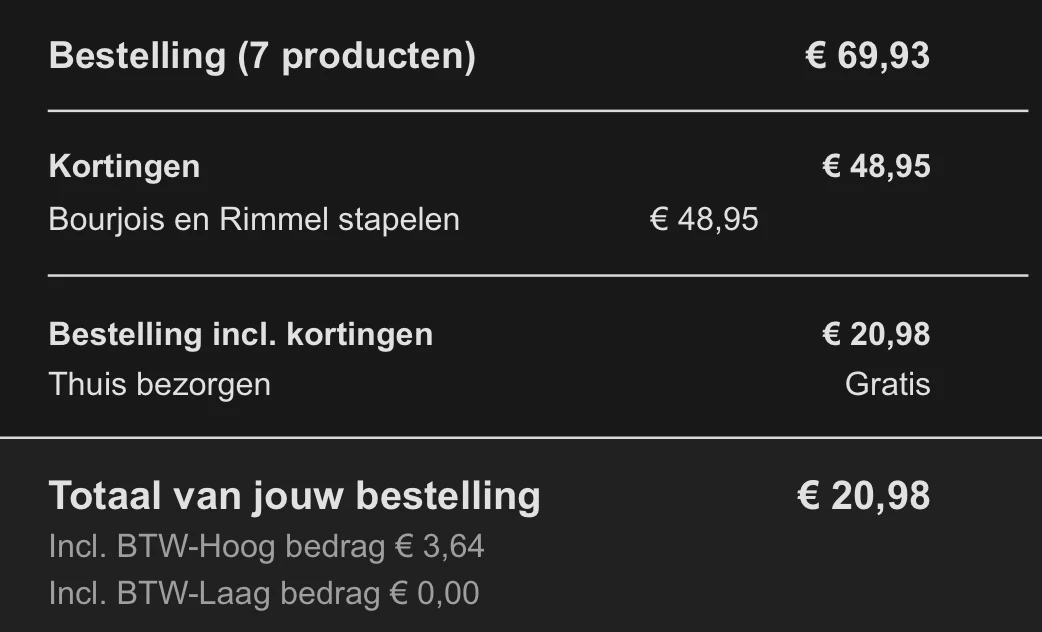Select the bold Kortingen € 48,95 amount

876,166
